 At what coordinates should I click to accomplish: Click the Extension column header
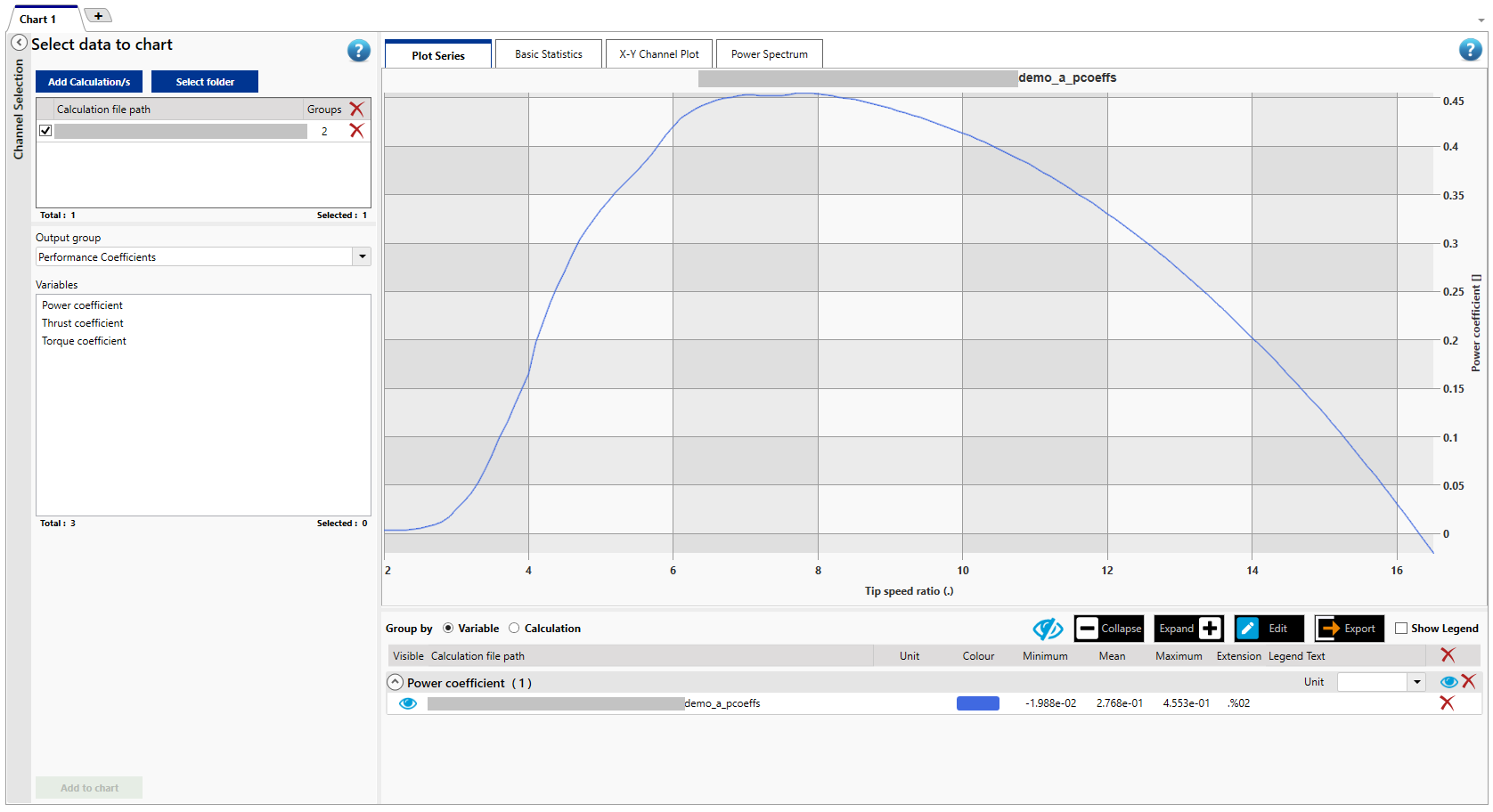(x=1239, y=656)
